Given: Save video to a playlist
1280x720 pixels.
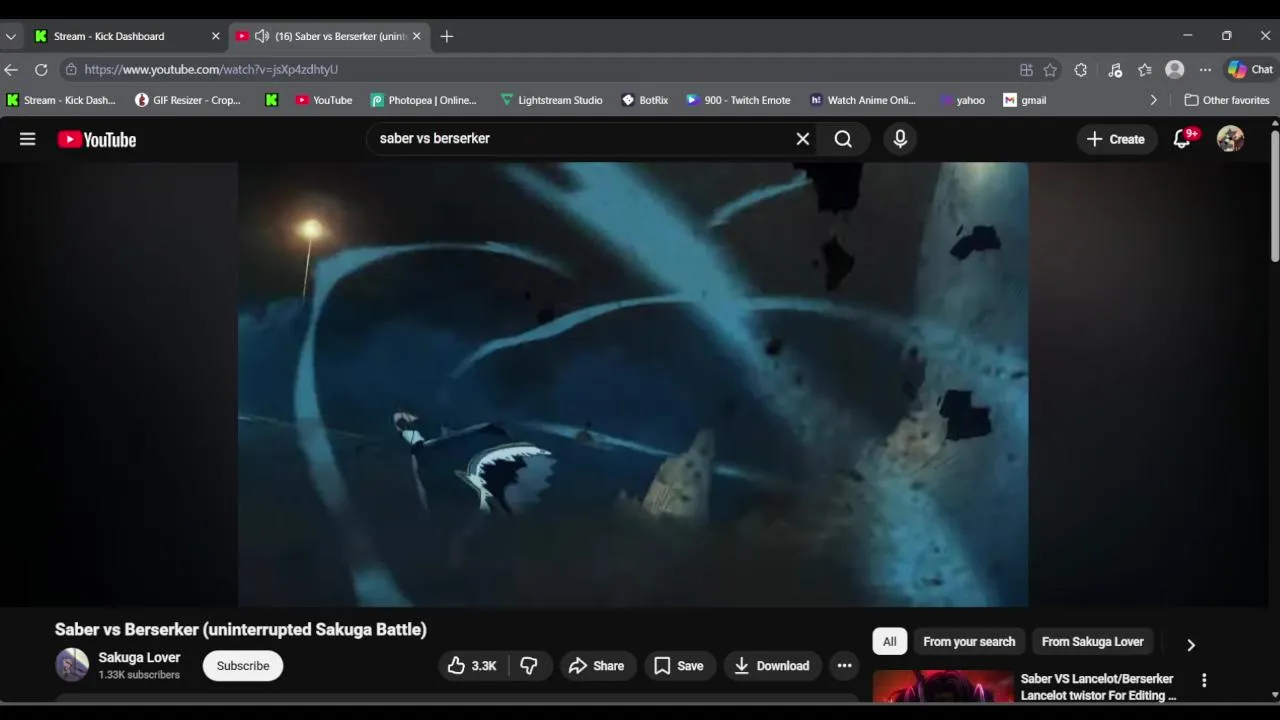Looking at the screenshot, I should click(679, 666).
